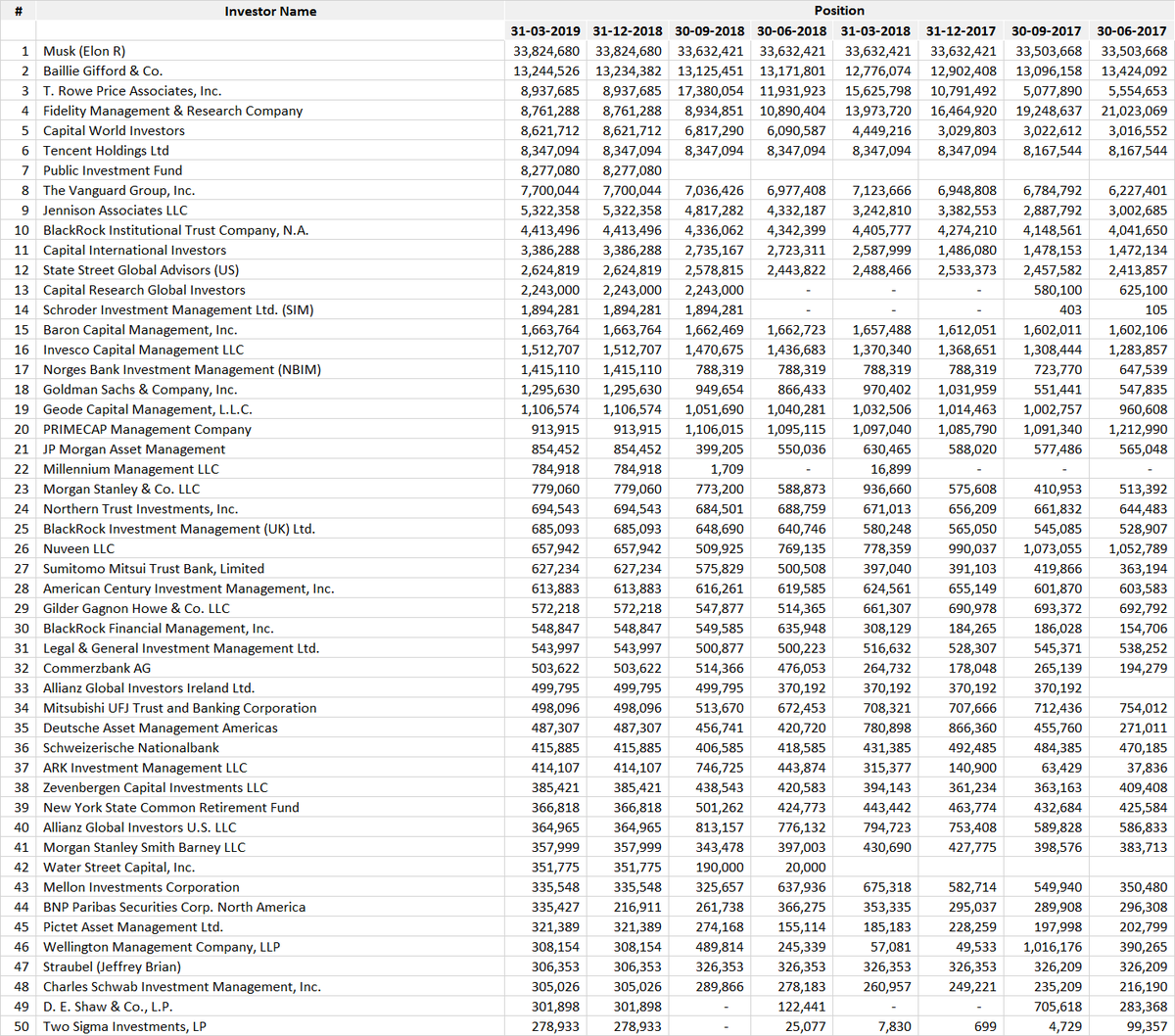Click Geode Capital Management, L.L.C.
The height and width of the screenshot is (1036, 1175).
pyautogui.click(x=147, y=409)
